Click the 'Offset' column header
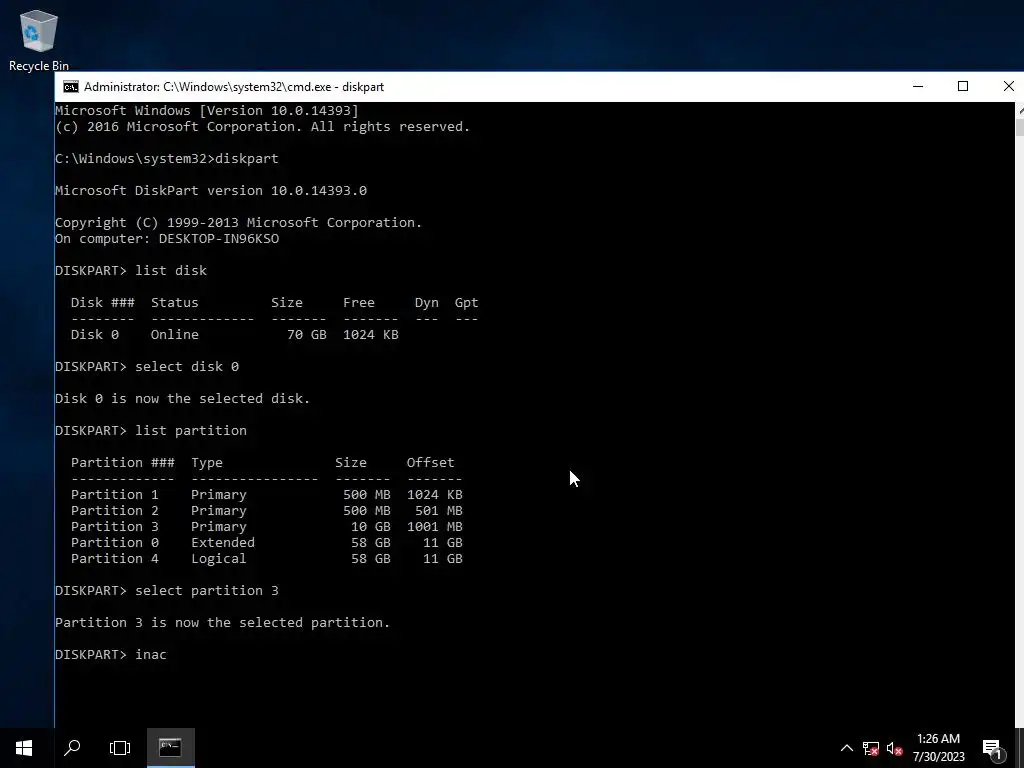1024x768 pixels. pos(430,463)
